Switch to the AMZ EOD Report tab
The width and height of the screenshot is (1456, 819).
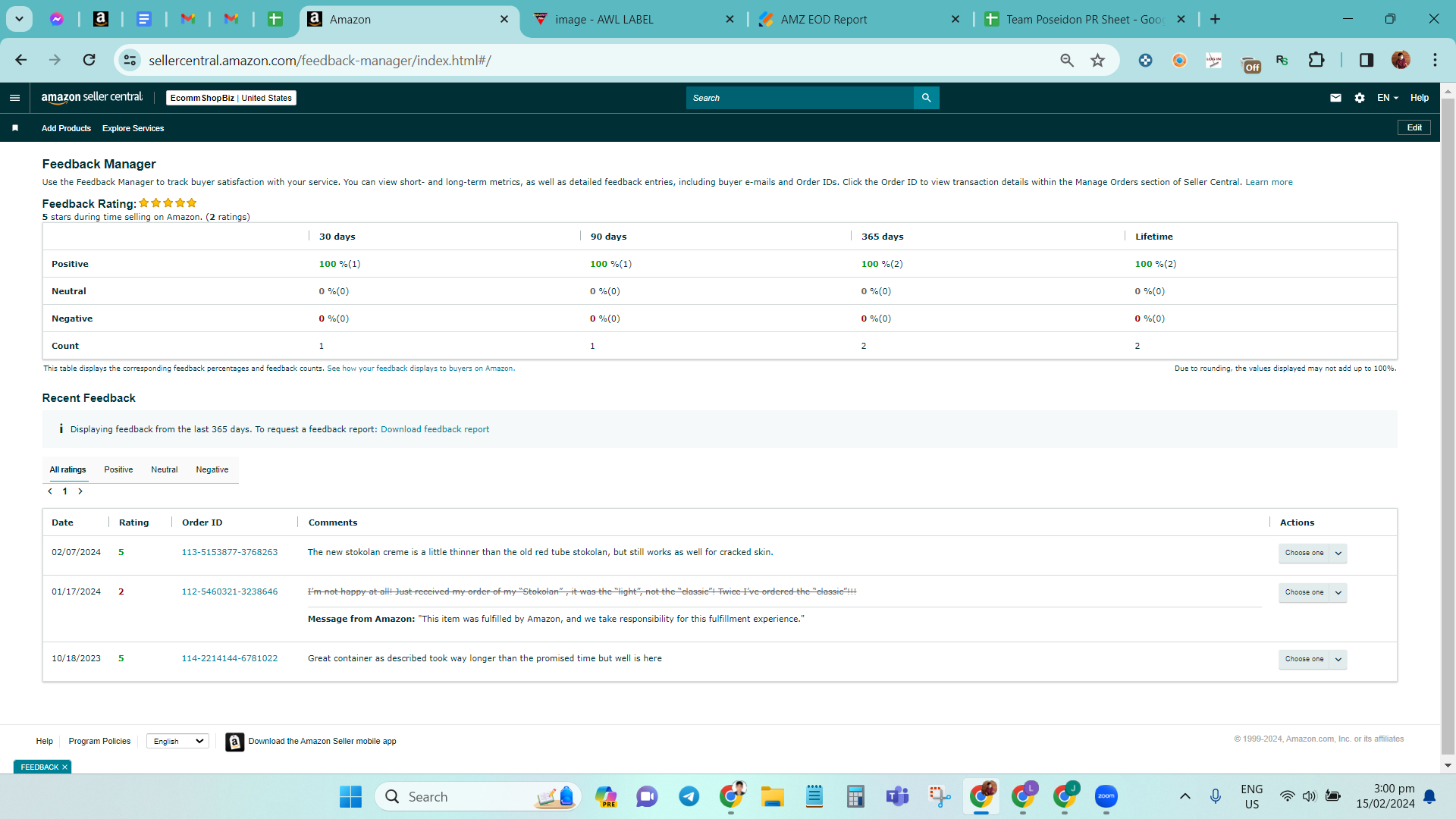click(x=858, y=20)
